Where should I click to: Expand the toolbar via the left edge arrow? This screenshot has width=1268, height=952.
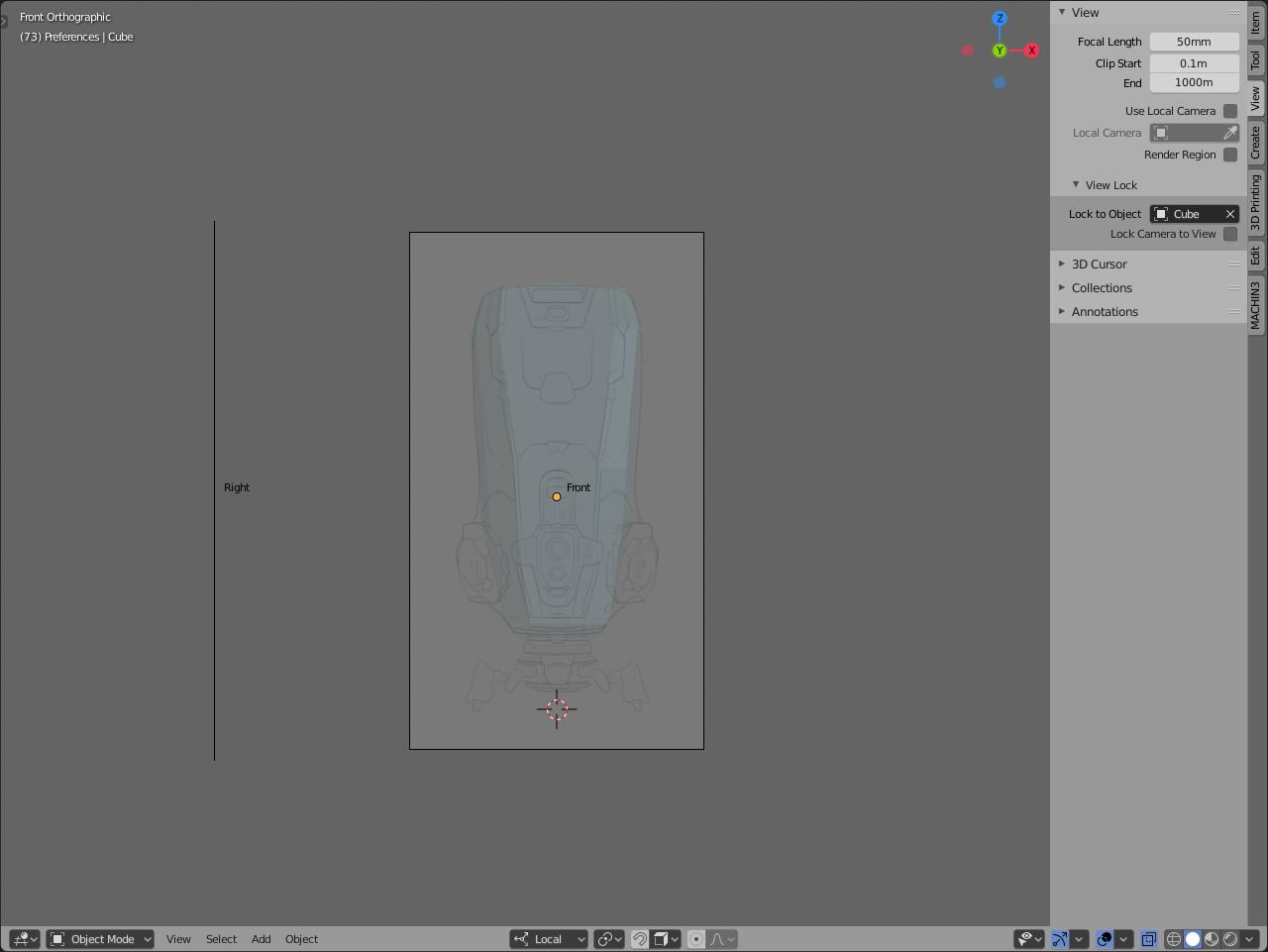pyautogui.click(x=4, y=20)
